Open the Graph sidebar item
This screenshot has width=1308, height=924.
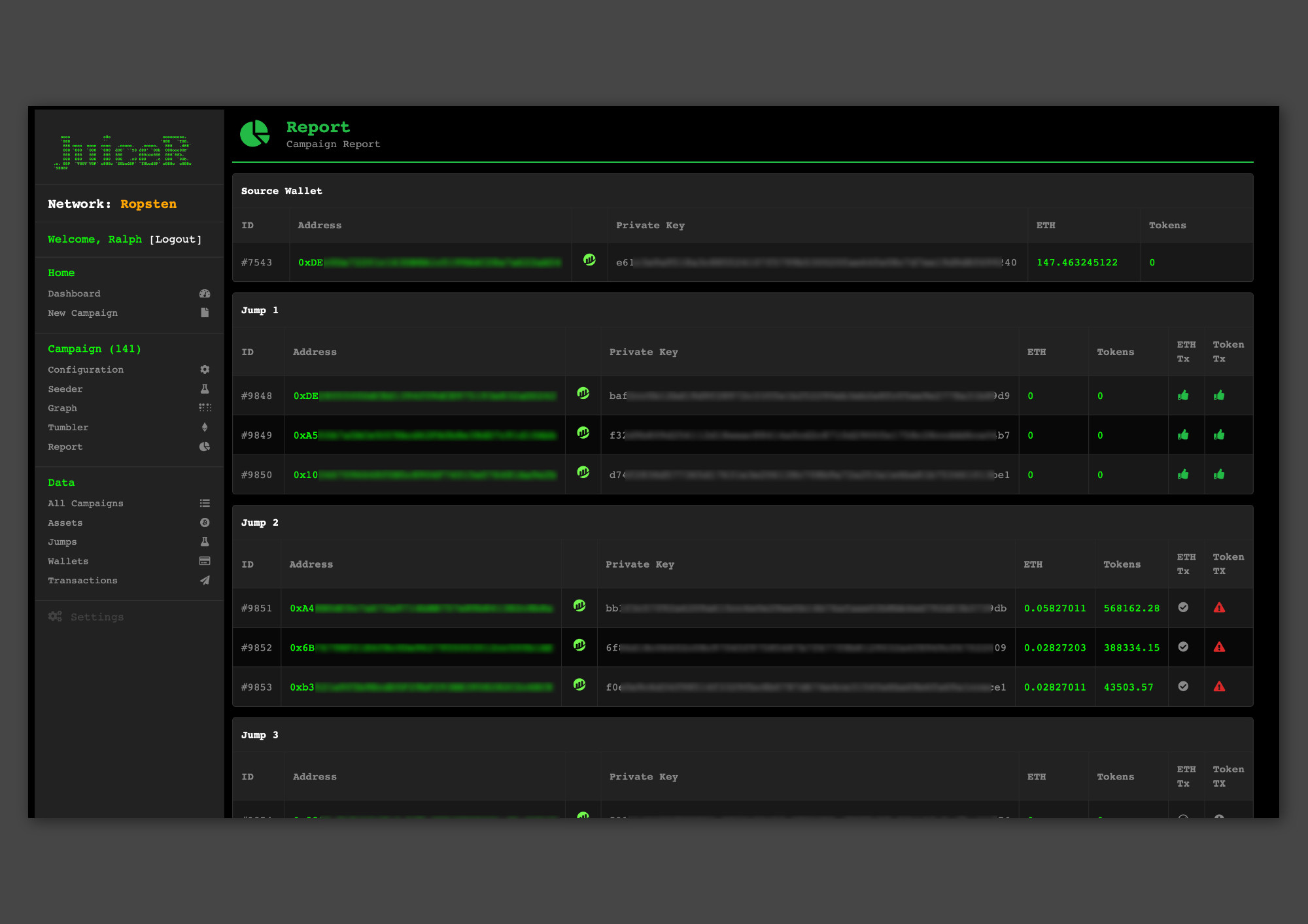tap(62, 408)
